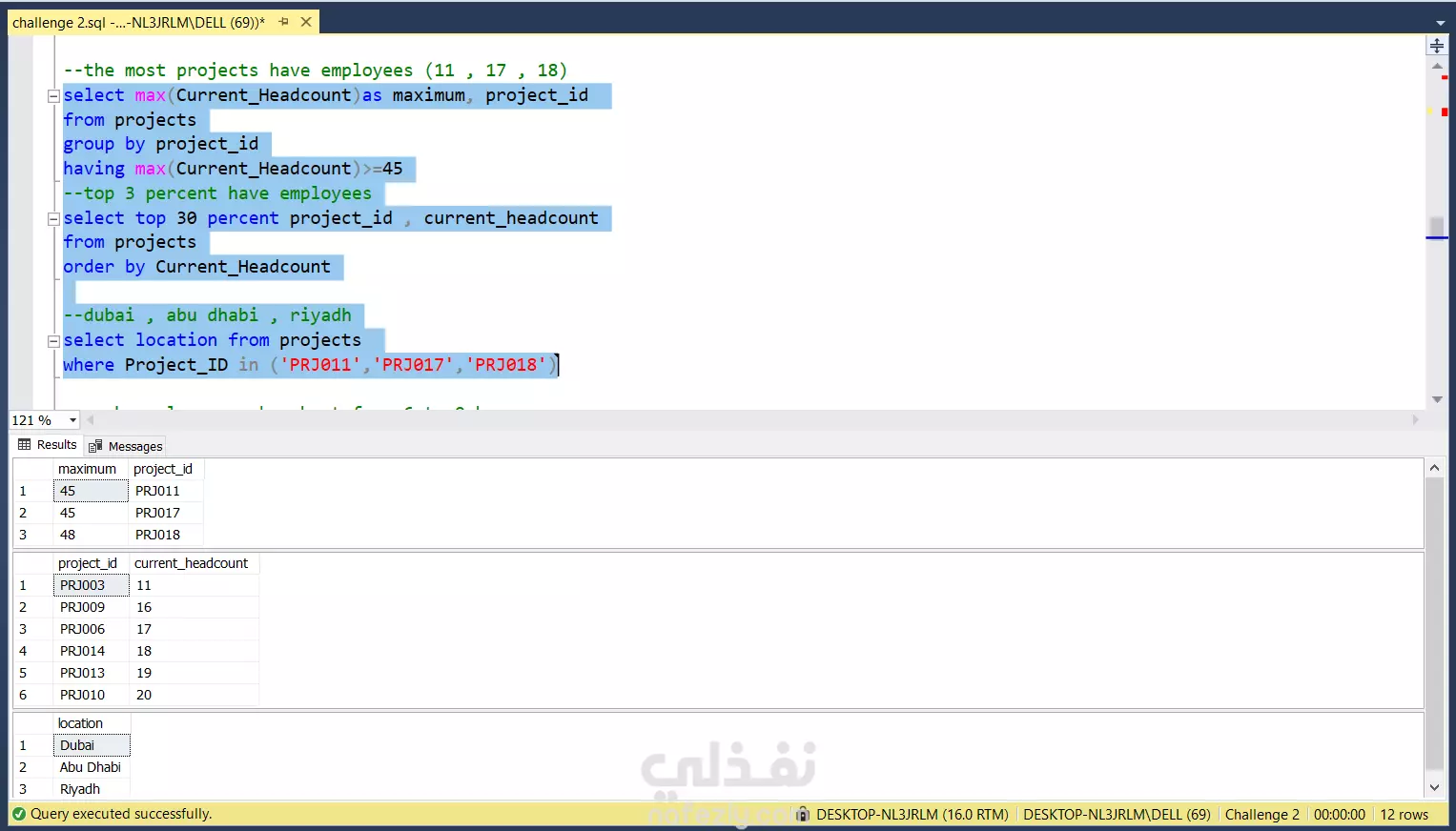Screen dimensions: 1456x831
Task: Select the Dubai location cell
Action: coord(92,745)
